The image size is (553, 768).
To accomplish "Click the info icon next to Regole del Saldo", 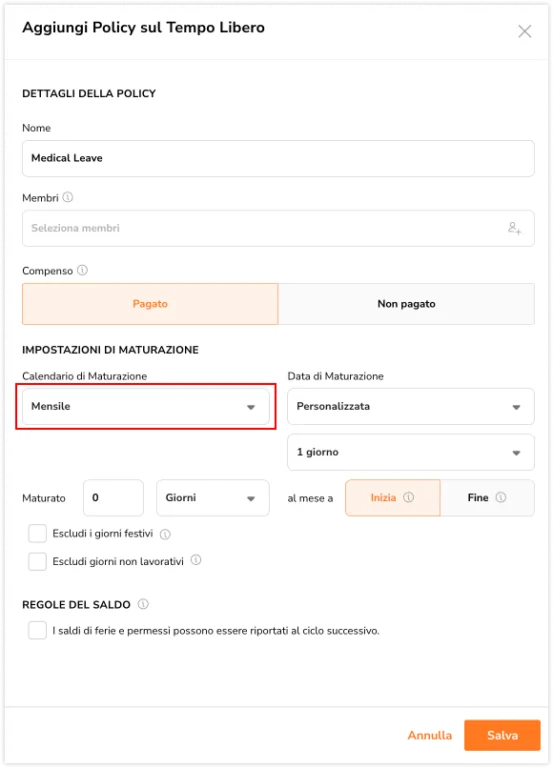I will pyautogui.click(x=143, y=604).
